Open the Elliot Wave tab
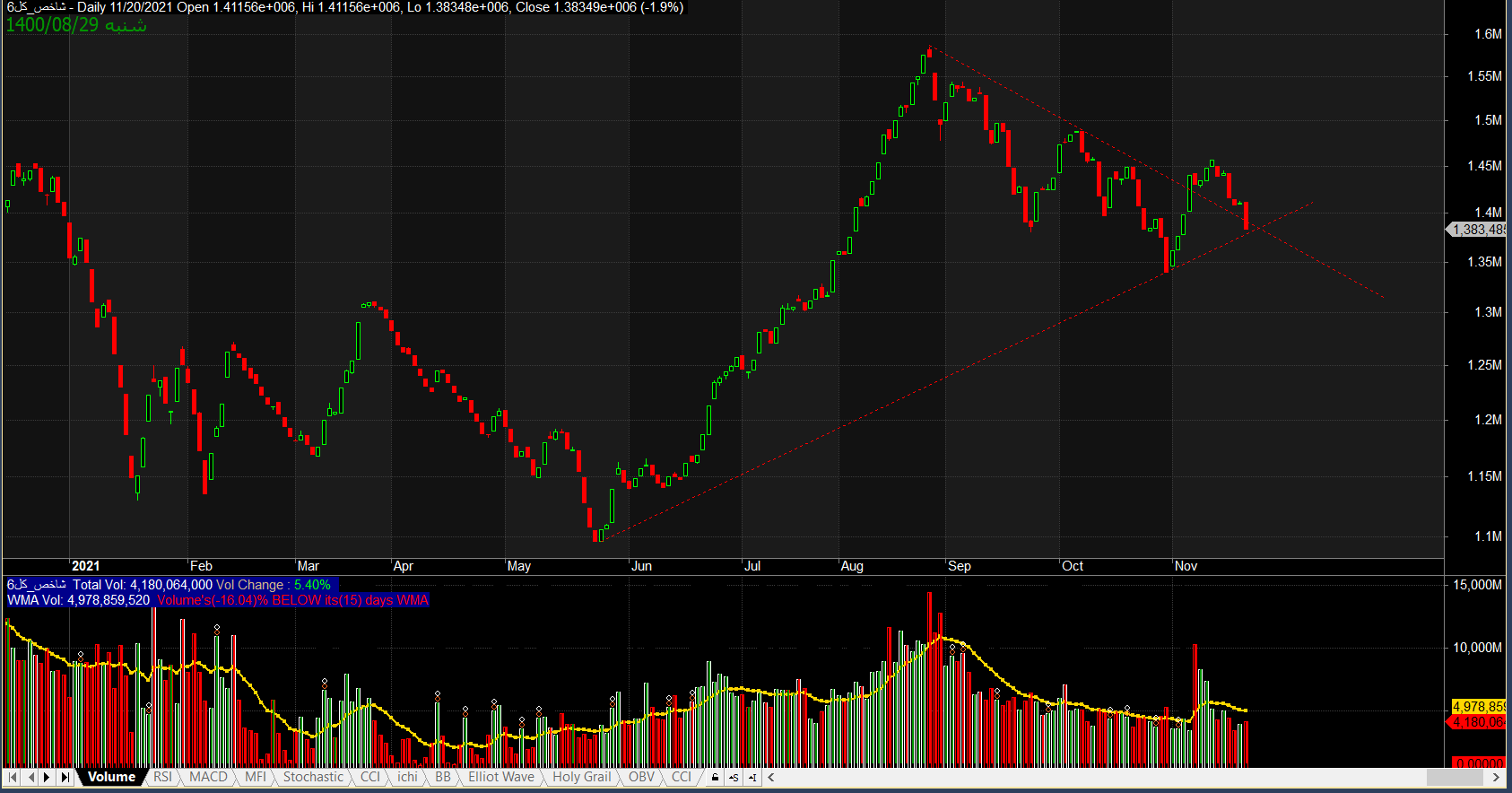The width and height of the screenshot is (1512, 793). click(x=501, y=777)
